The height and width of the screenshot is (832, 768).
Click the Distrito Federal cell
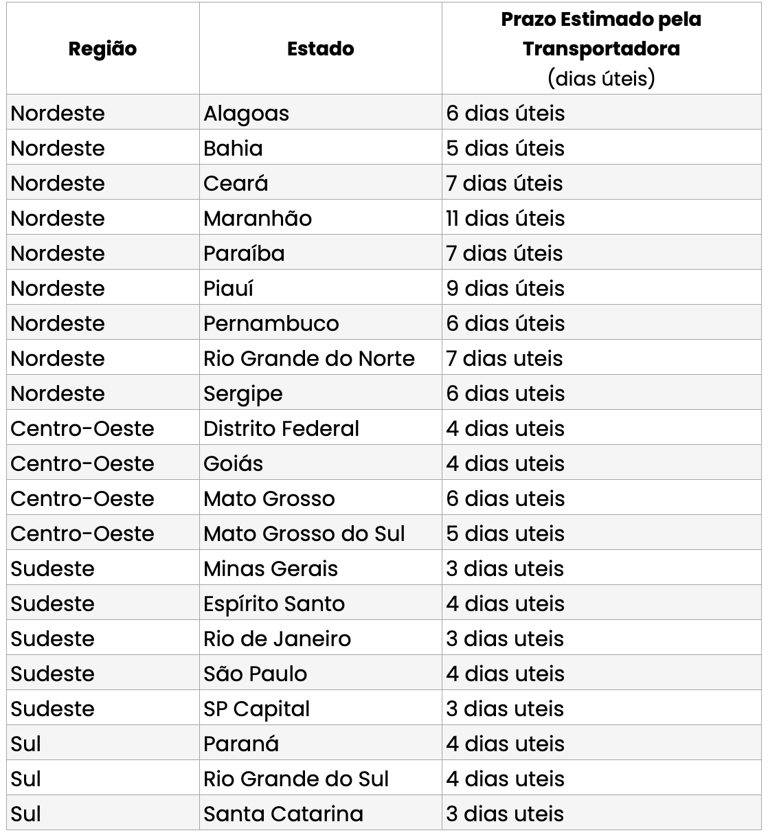281,429
